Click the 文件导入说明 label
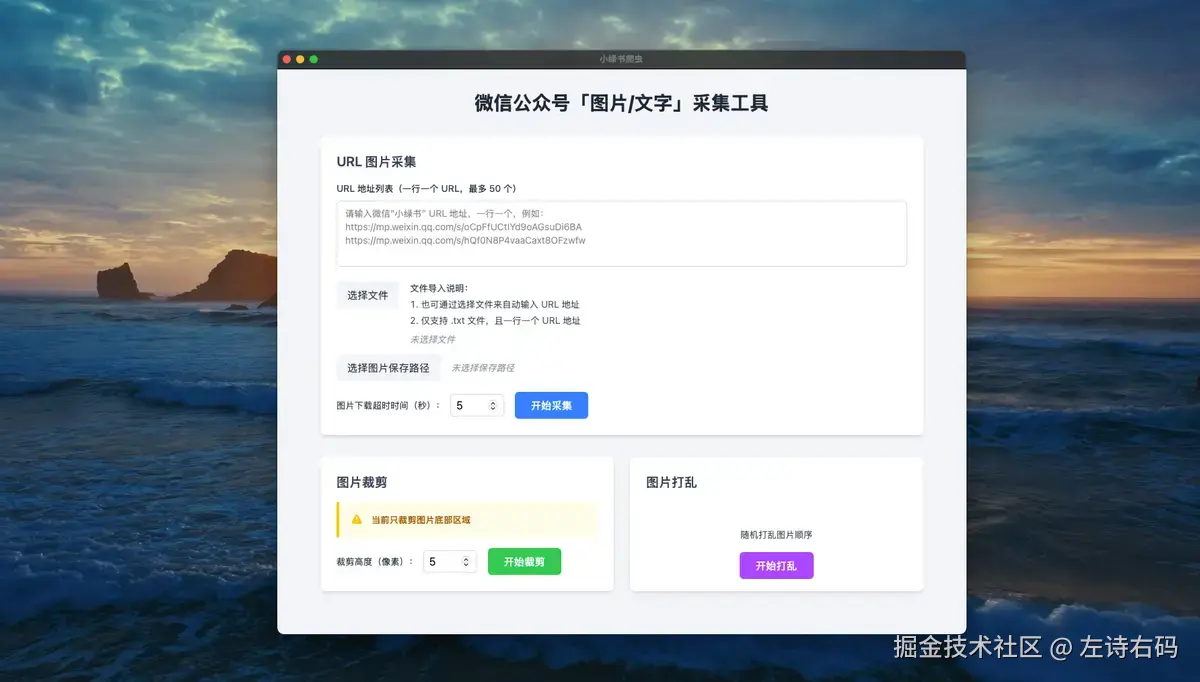Viewport: 1200px width, 682px height. point(439,288)
